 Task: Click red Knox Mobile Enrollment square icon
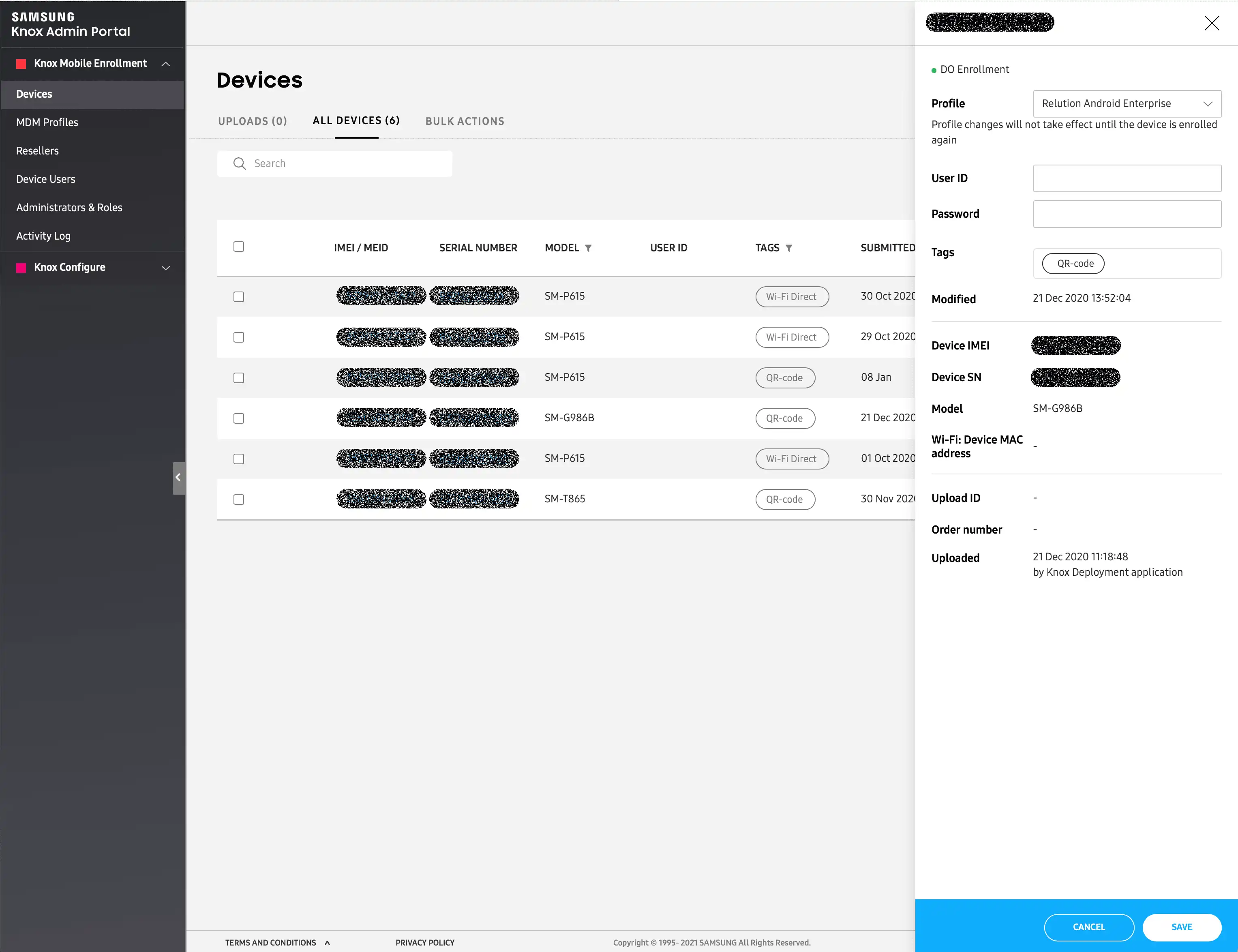pos(21,64)
